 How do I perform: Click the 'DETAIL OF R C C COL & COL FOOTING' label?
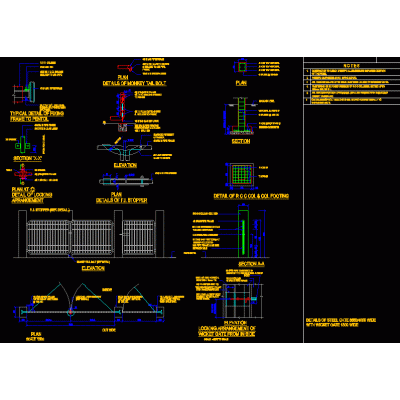251,196
